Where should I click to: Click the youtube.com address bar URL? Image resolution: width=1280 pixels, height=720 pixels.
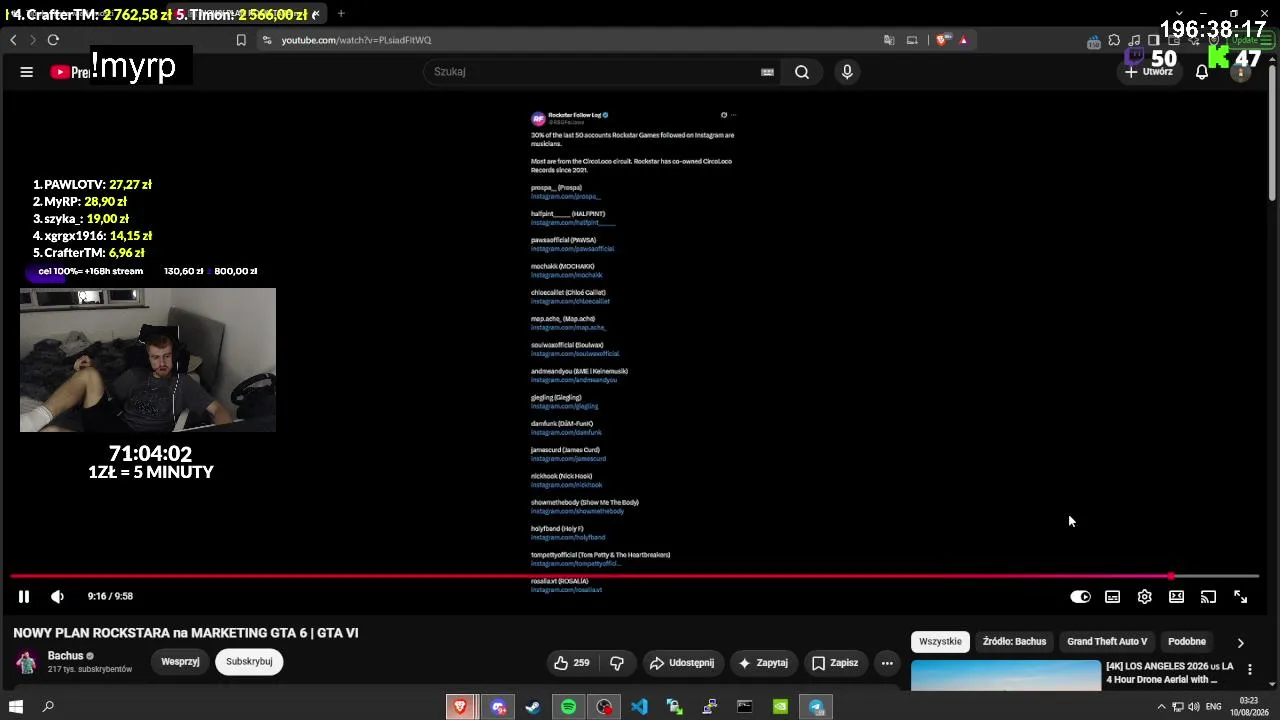pyautogui.click(x=356, y=40)
